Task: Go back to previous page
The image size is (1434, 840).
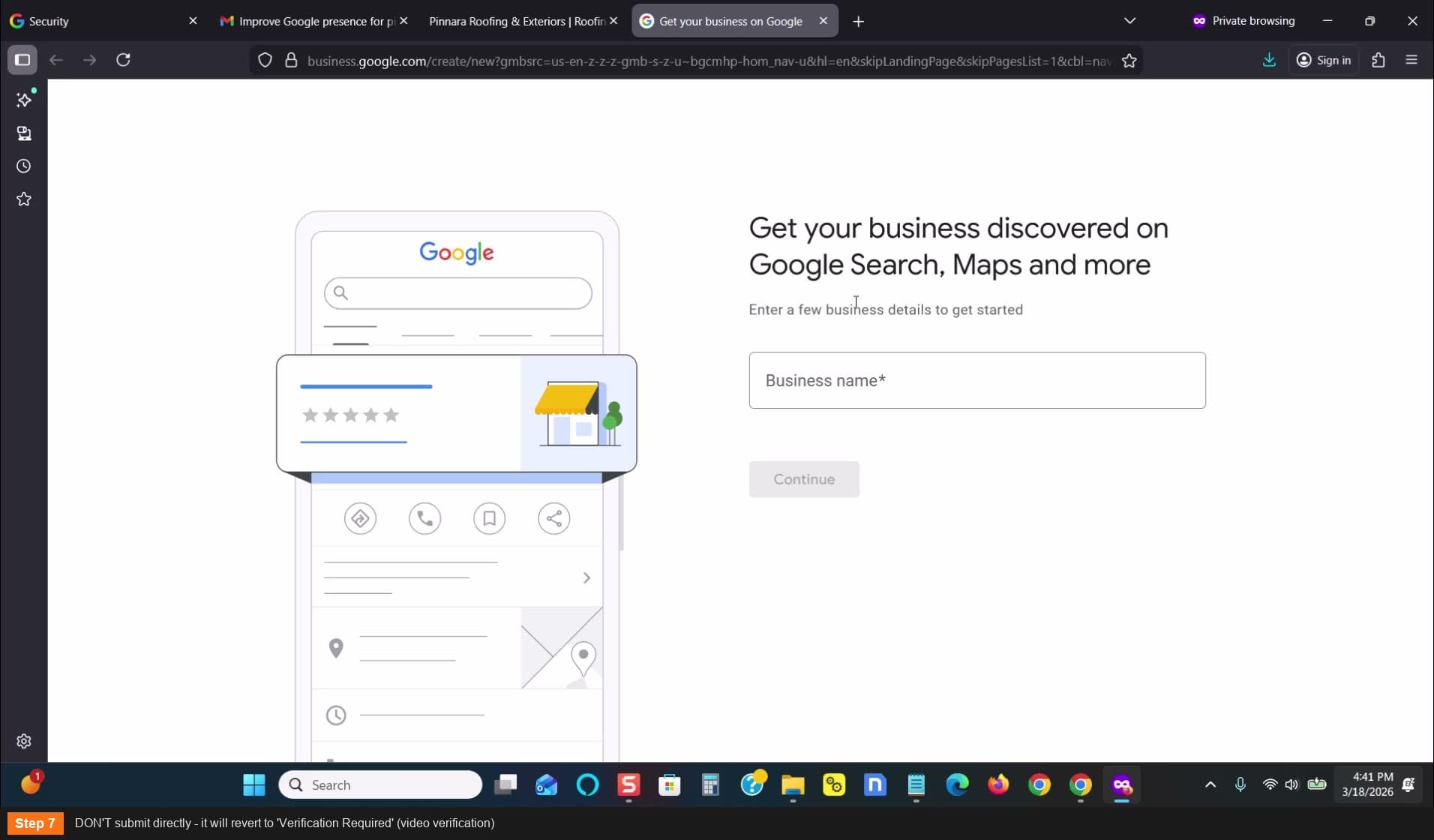Action: [56, 60]
